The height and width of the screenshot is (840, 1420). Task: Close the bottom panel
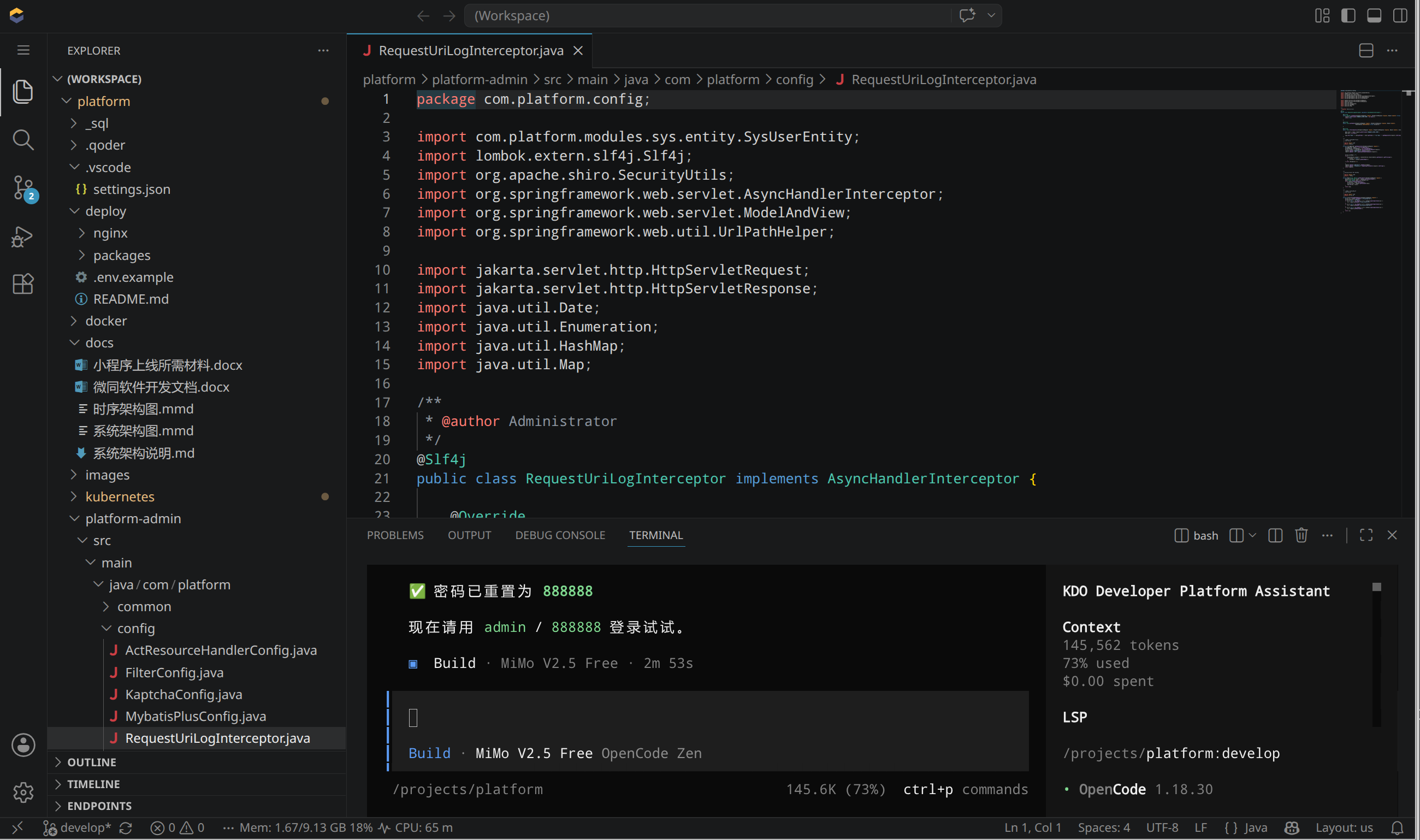coord(1392,535)
